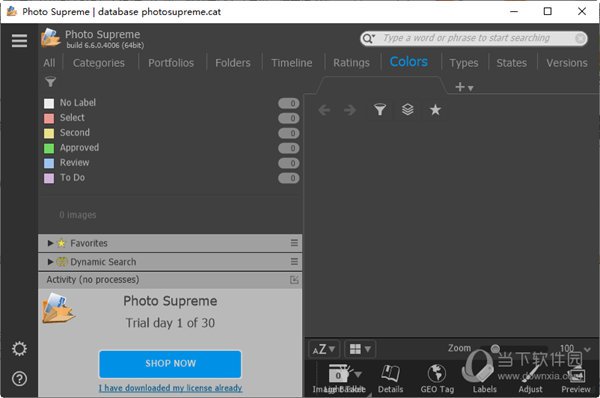600x398 pixels.
Task: Click the SHOP NOW button
Action: pos(170,364)
